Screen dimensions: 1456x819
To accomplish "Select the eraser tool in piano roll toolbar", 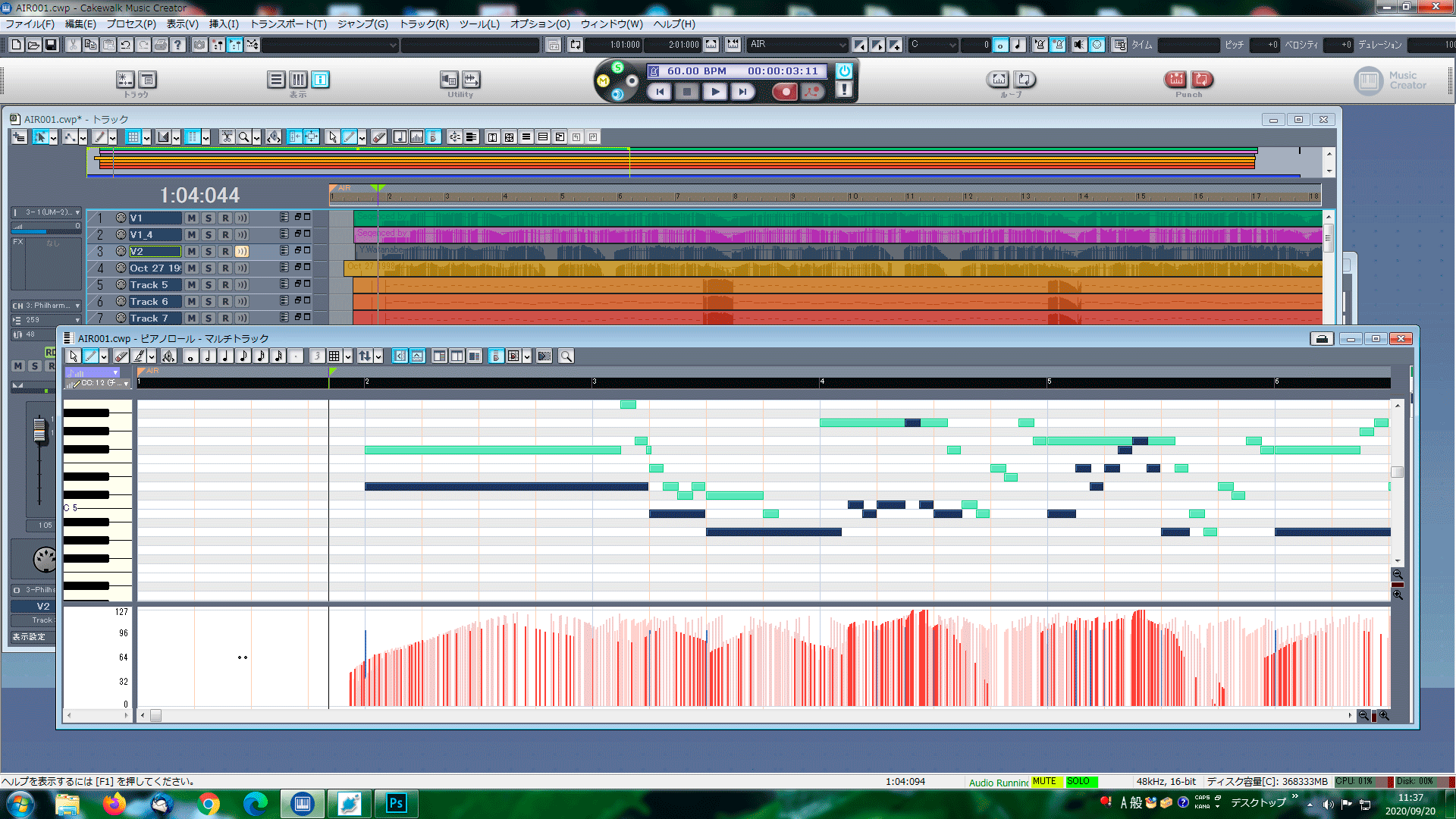I will pyautogui.click(x=121, y=356).
